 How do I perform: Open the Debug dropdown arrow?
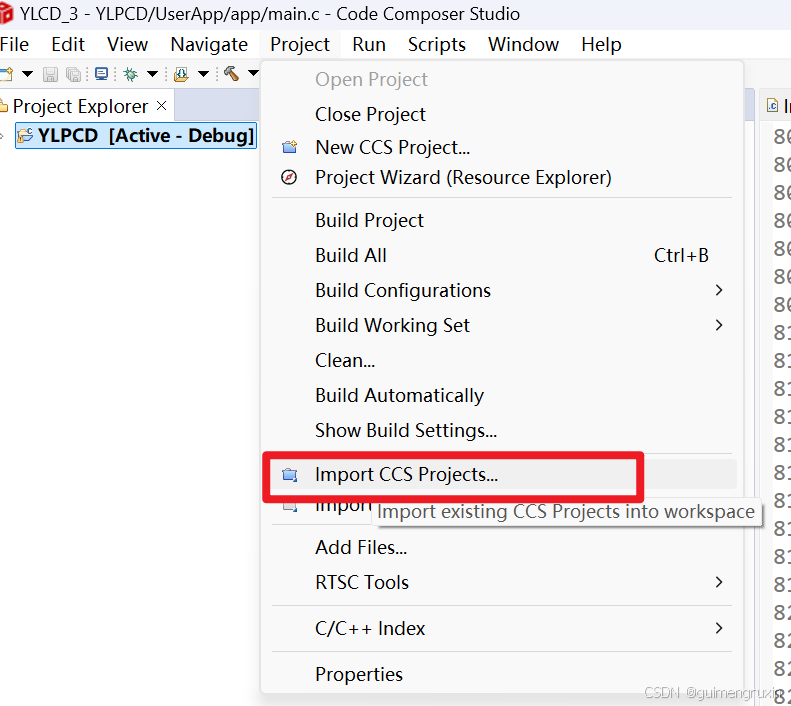152,75
